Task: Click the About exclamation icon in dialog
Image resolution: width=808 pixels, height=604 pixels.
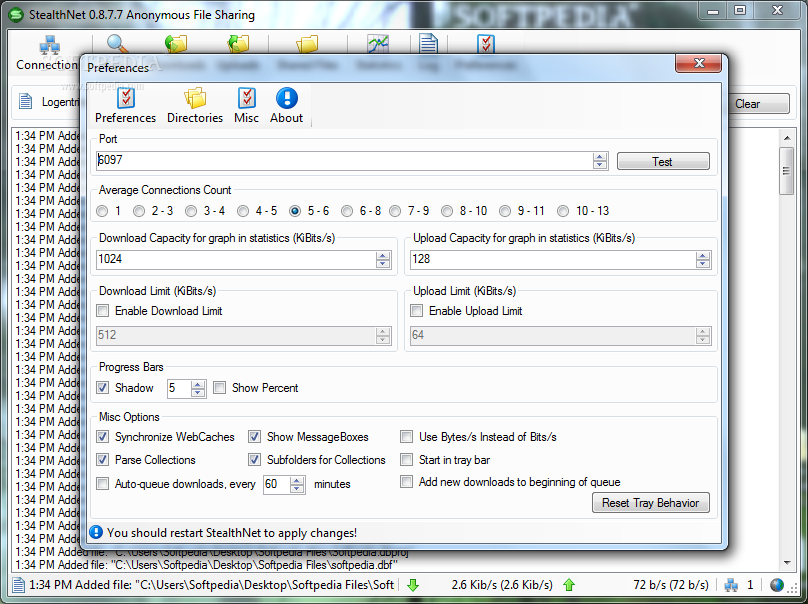Action: click(x=287, y=98)
